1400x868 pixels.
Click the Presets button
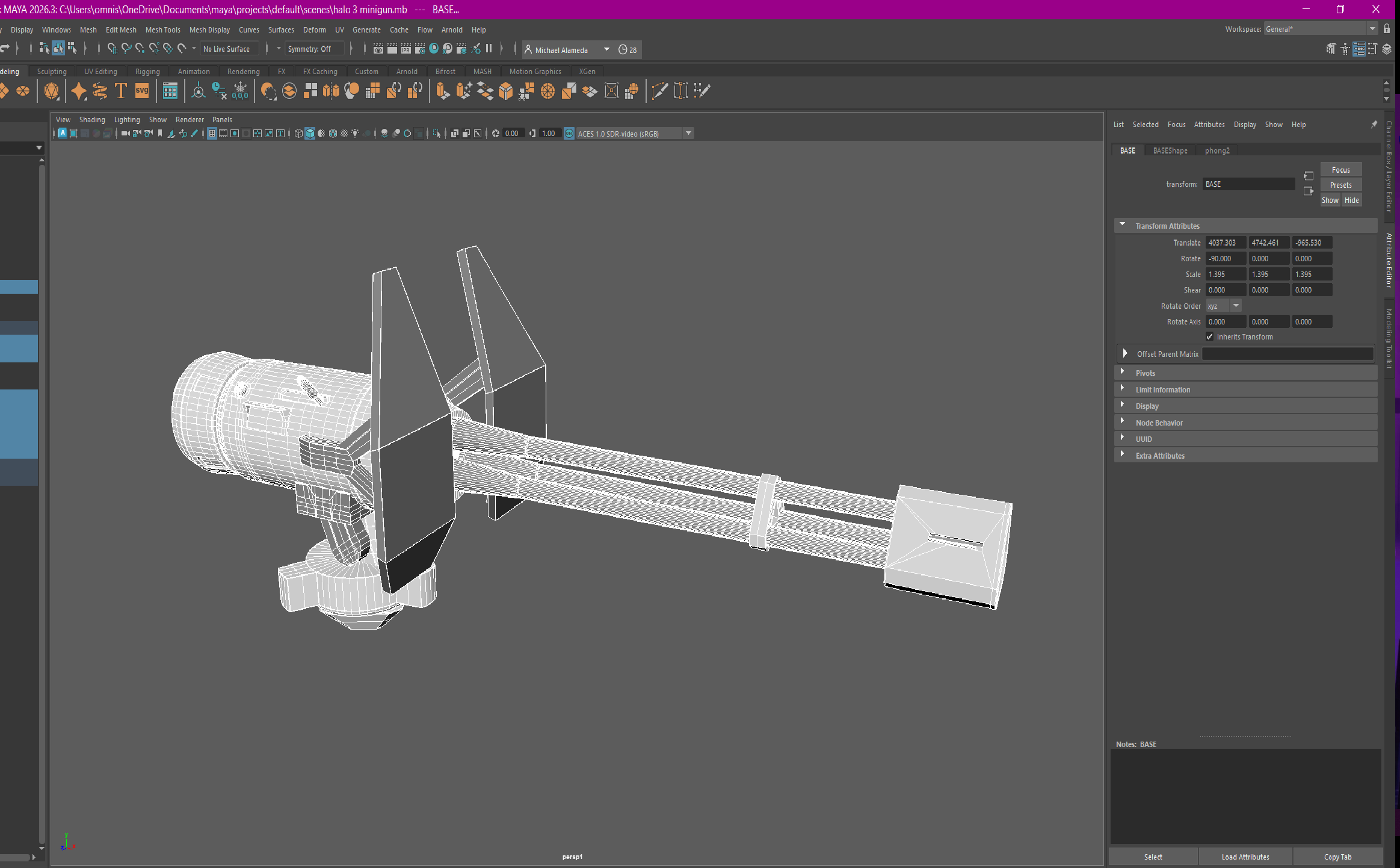click(1340, 185)
